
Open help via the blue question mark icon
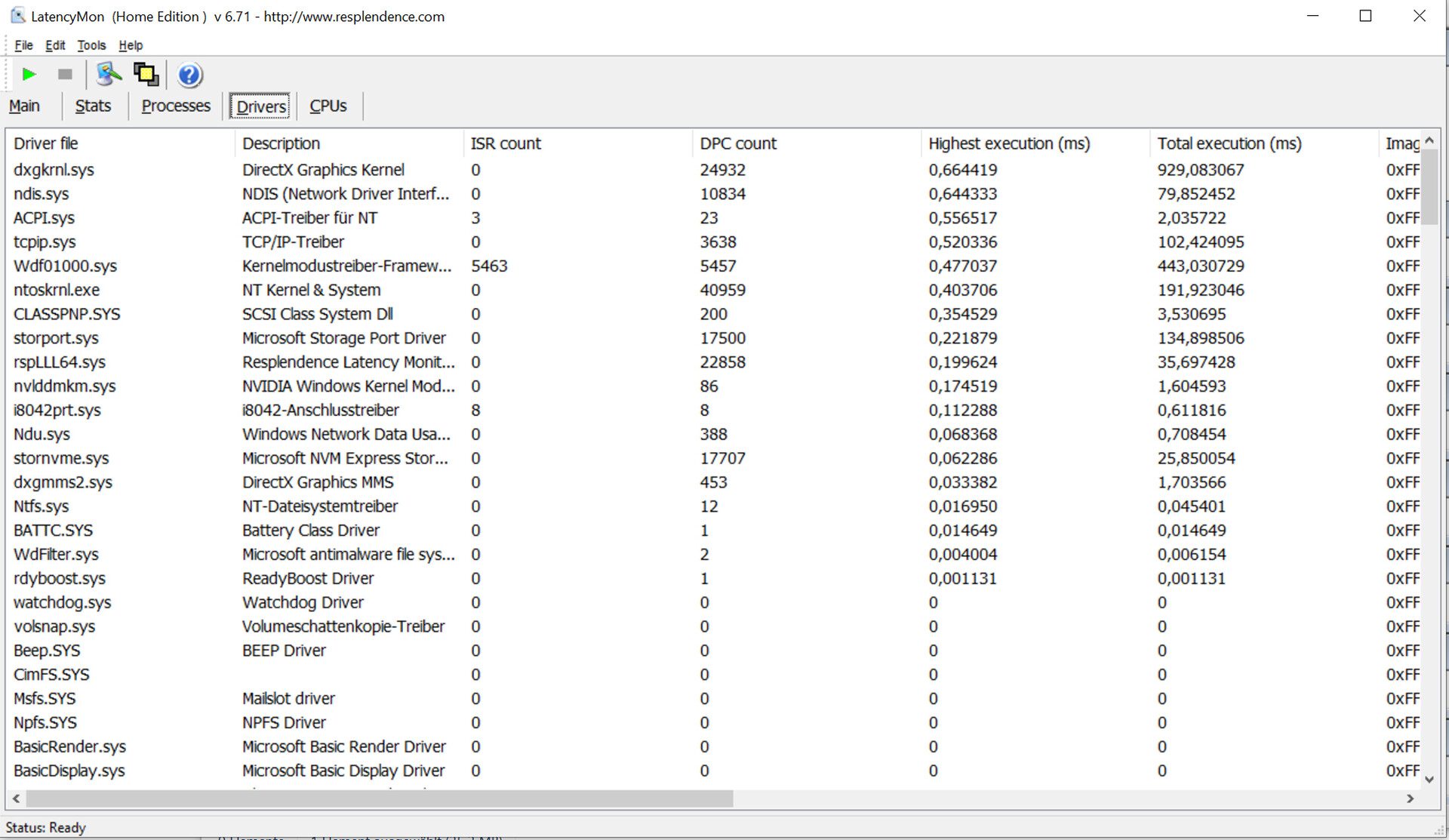(x=189, y=75)
